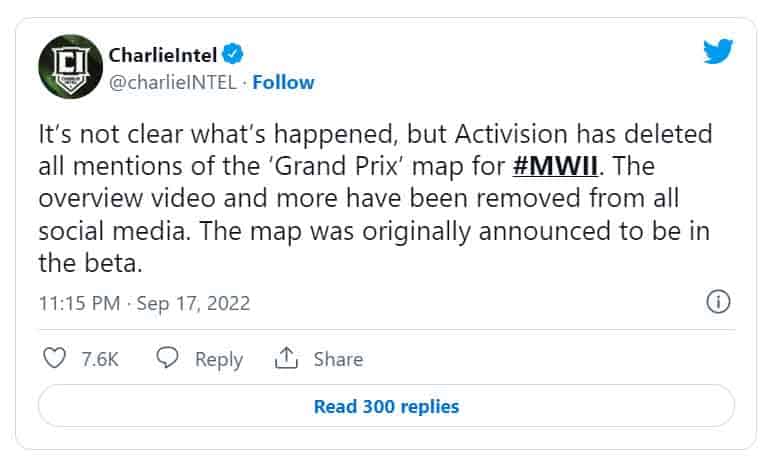Screen dimensions: 769x457
Task: Follow the @charlieINTEL account
Action: (x=283, y=82)
